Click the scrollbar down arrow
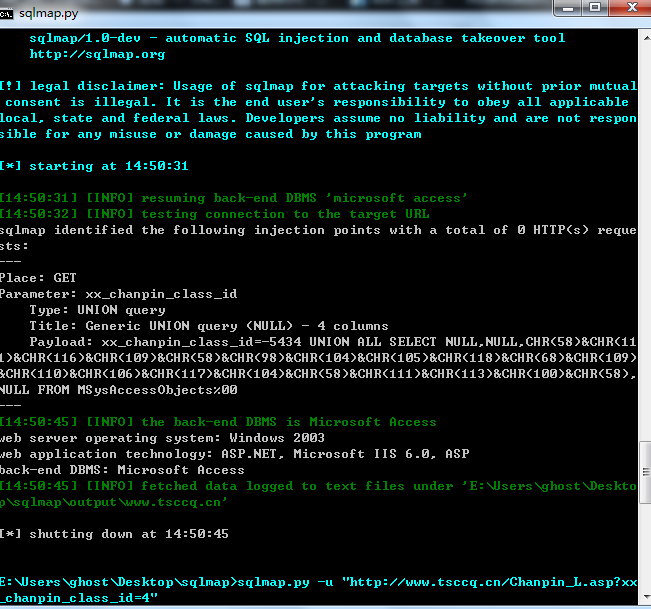Screen dimensions: 651x609 click(x=646, y=597)
